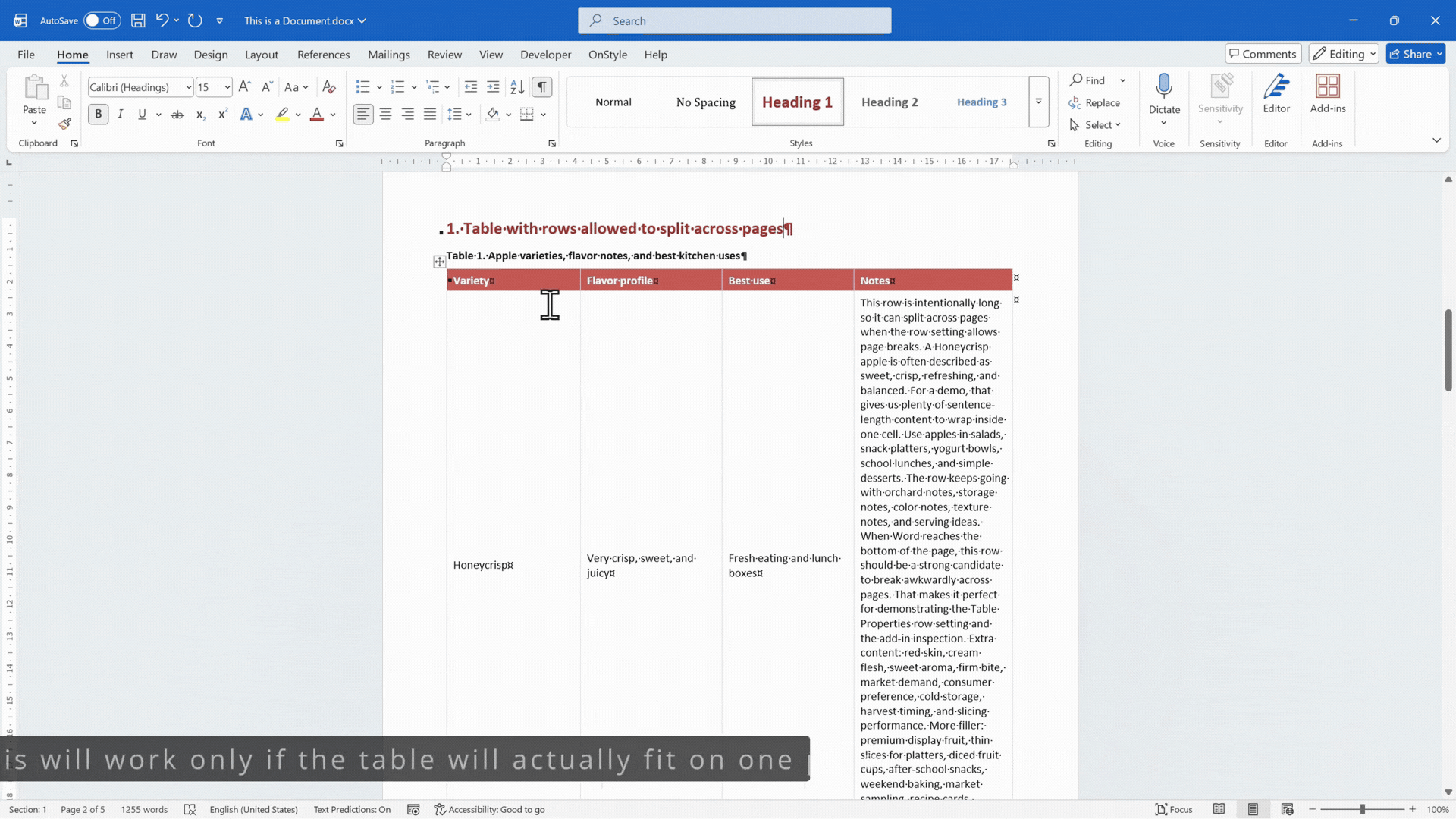Click Replace in Editing group
The width and height of the screenshot is (1456, 819).
click(1094, 103)
